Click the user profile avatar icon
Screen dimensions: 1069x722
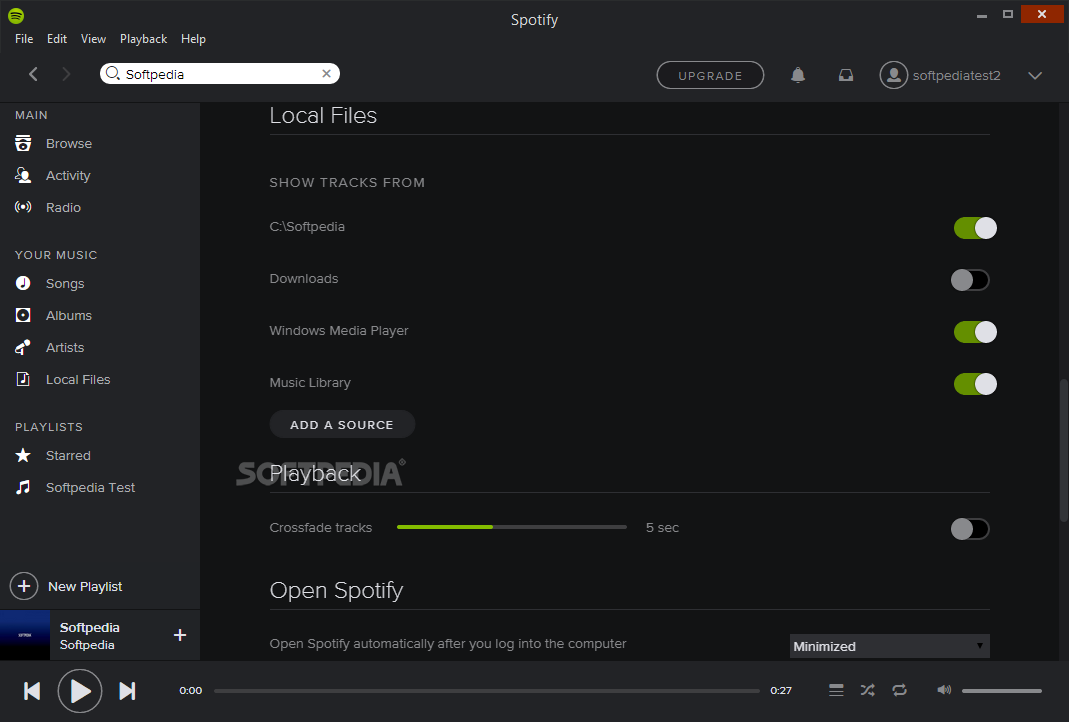[893, 75]
